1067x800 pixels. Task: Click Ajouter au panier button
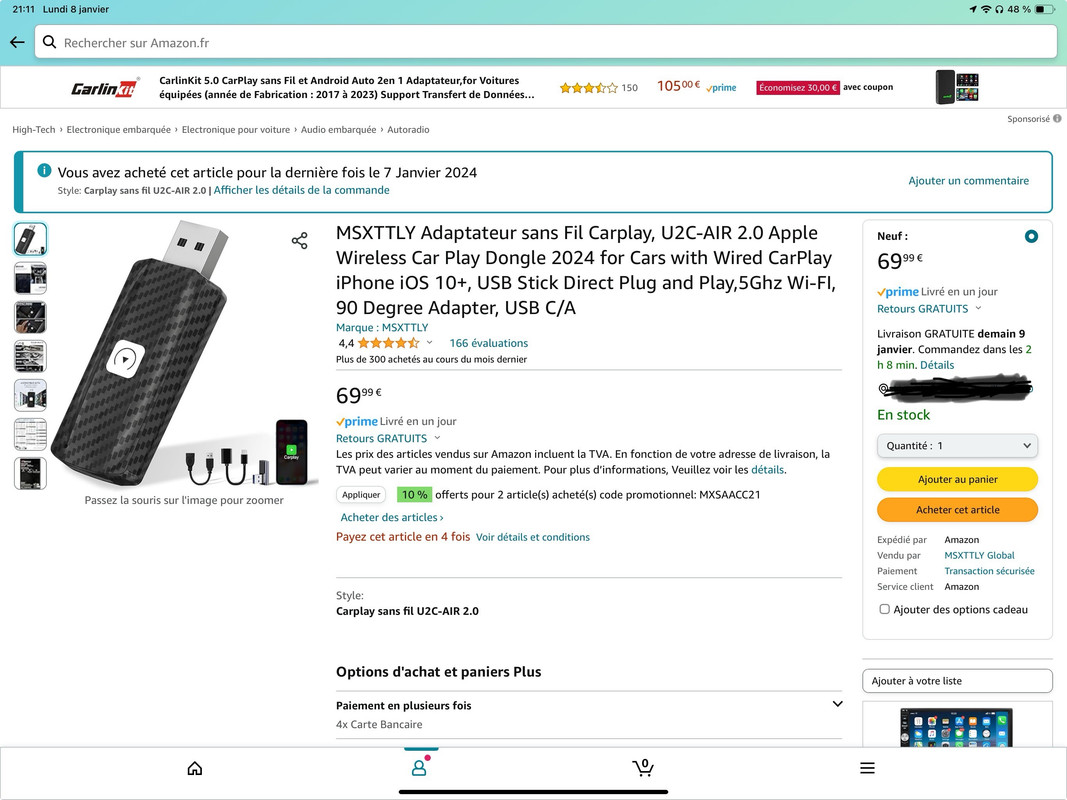click(x=957, y=479)
